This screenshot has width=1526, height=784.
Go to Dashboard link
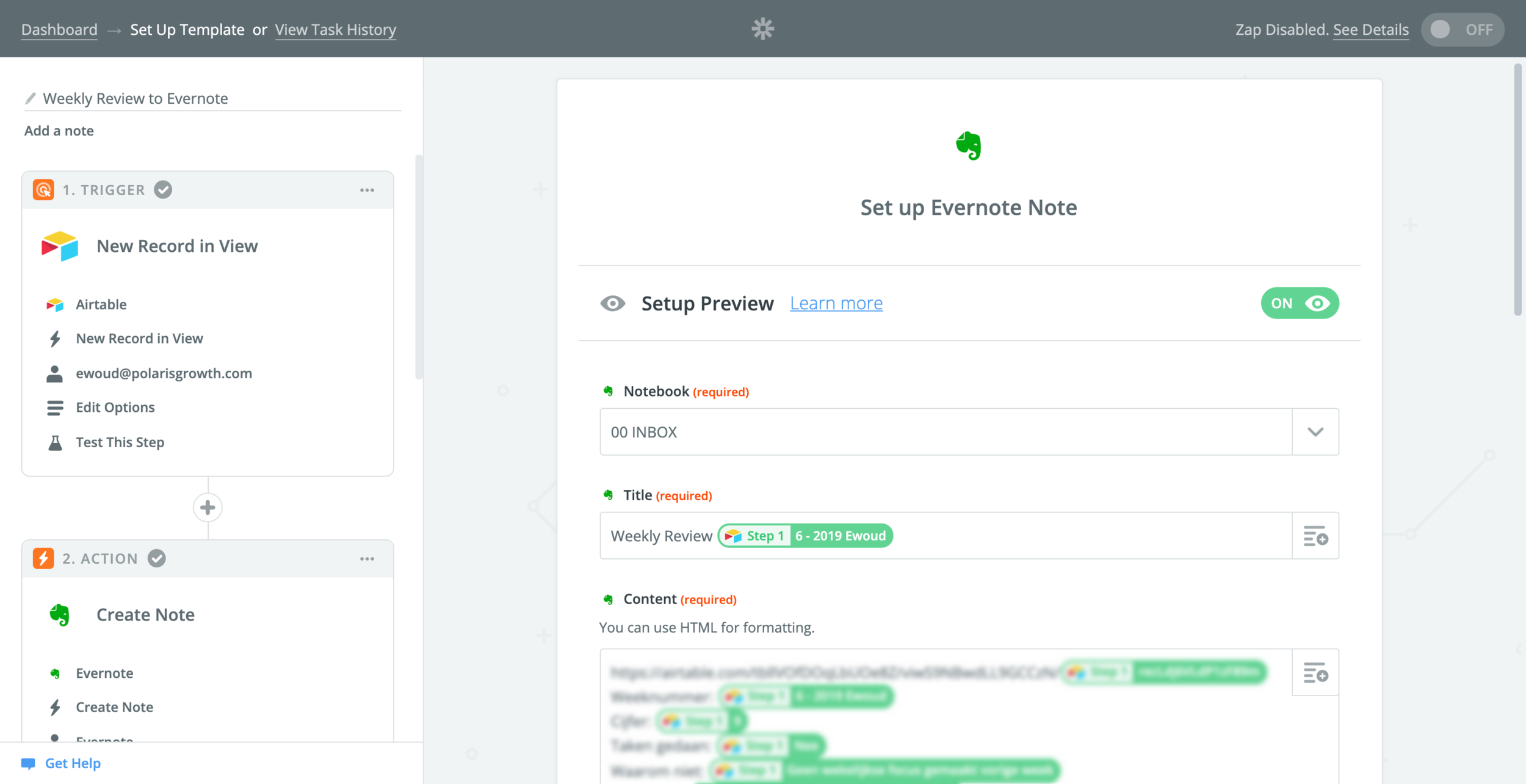pyautogui.click(x=59, y=30)
